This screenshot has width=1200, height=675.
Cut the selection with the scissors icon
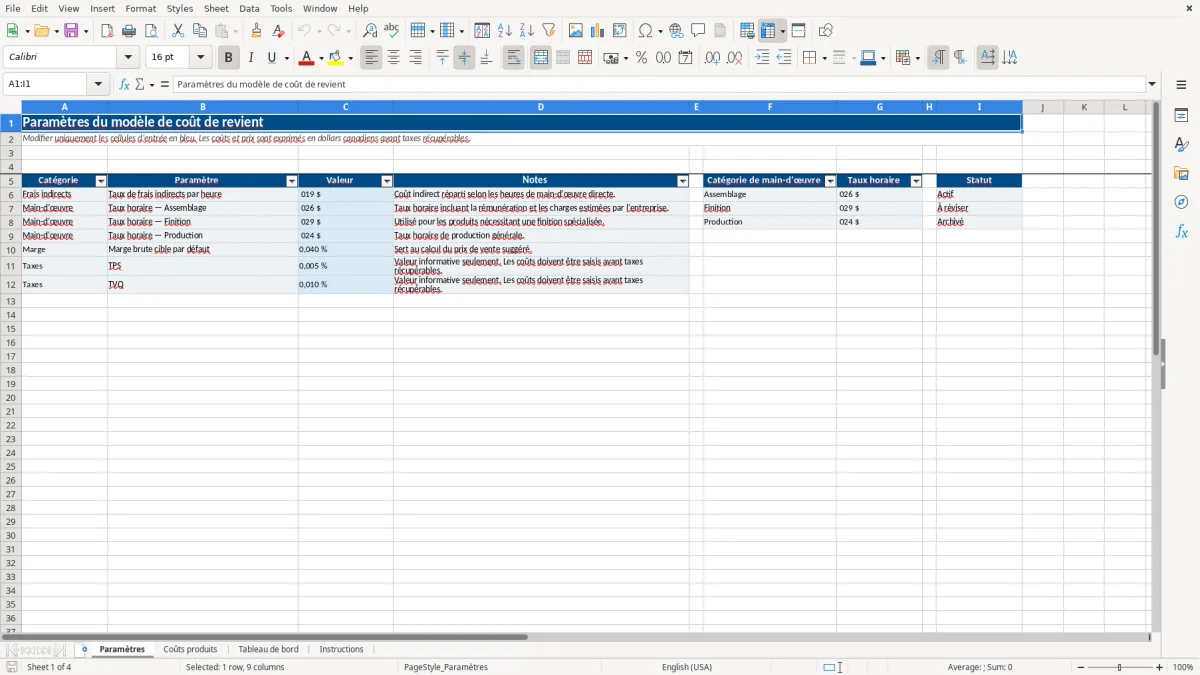[x=178, y=31]
